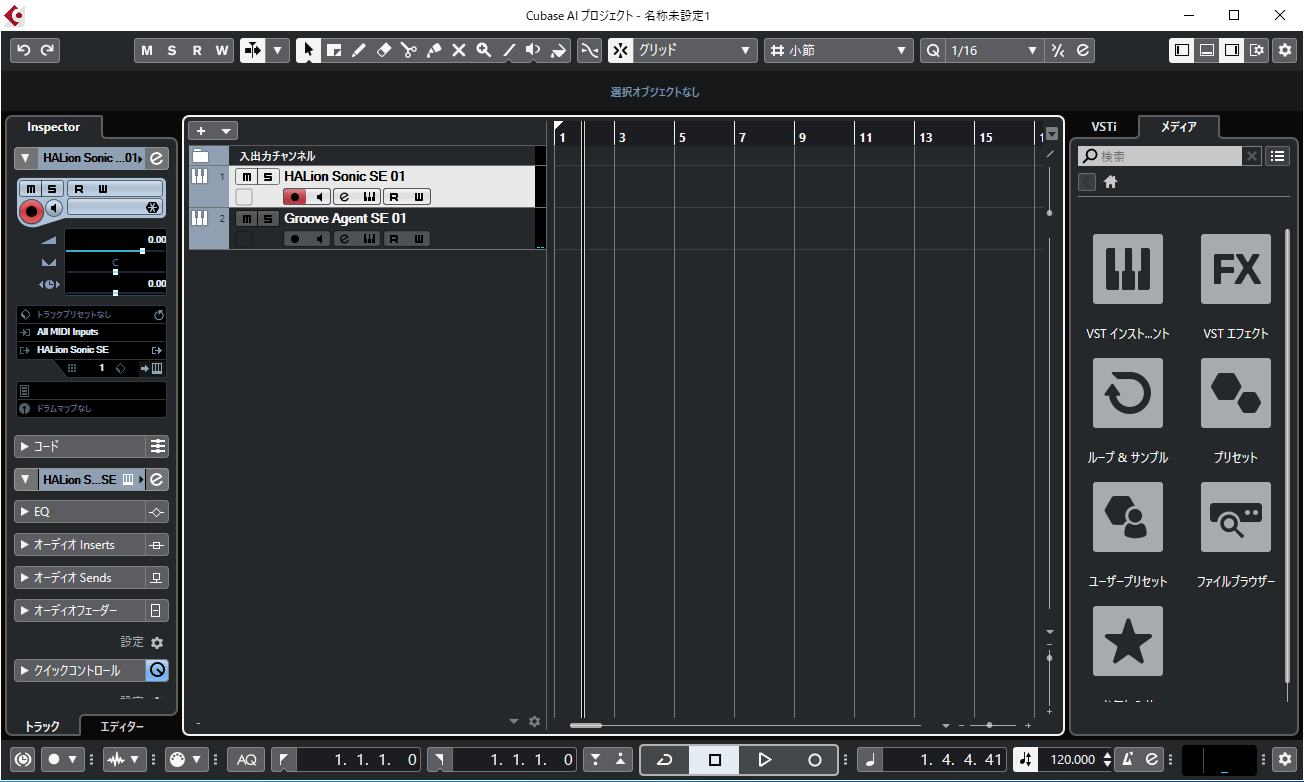
Task: Open VST Instruments media tile
Action: [x=1128, y=269]
